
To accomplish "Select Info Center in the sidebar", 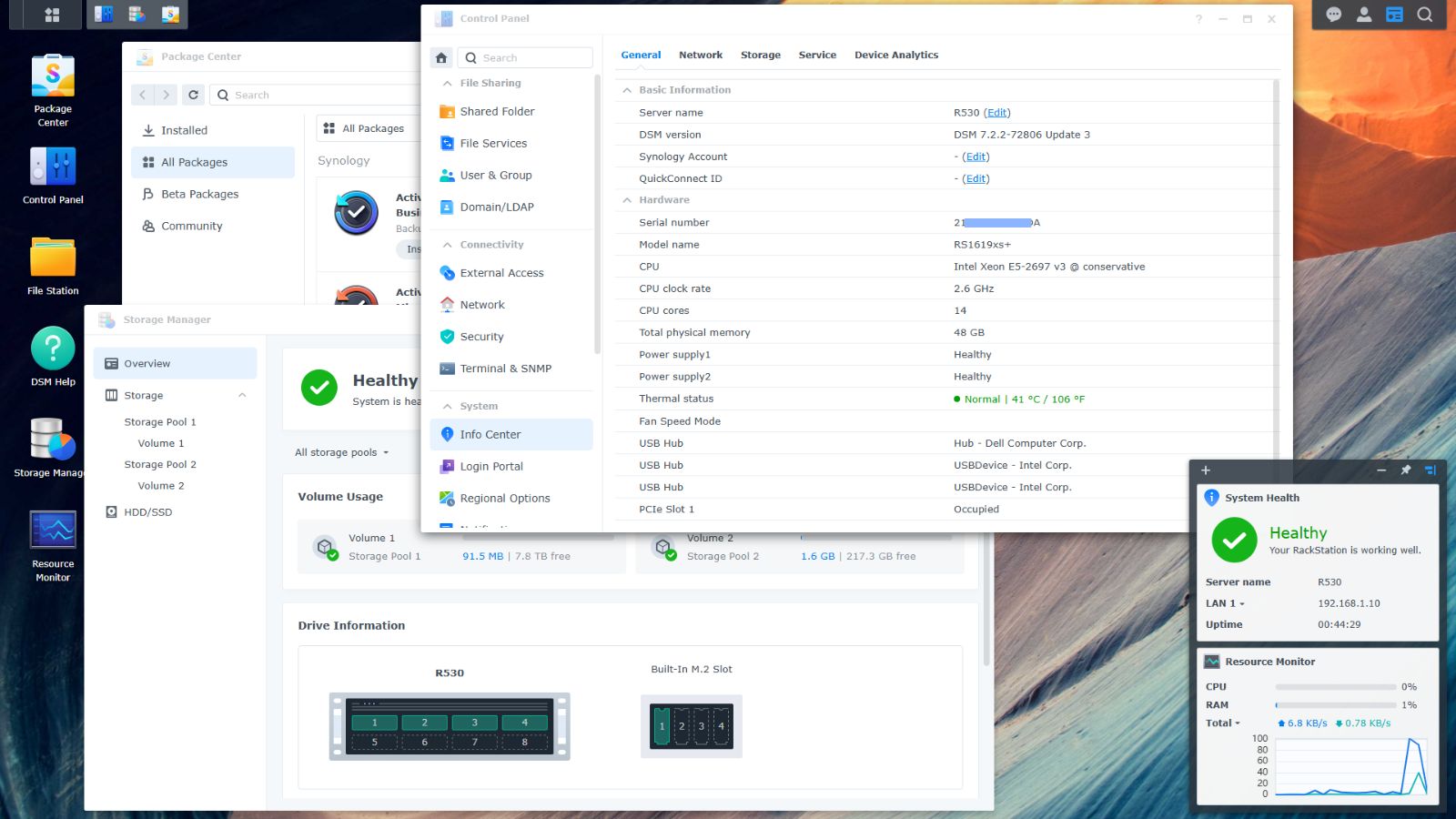I will 511,434.
